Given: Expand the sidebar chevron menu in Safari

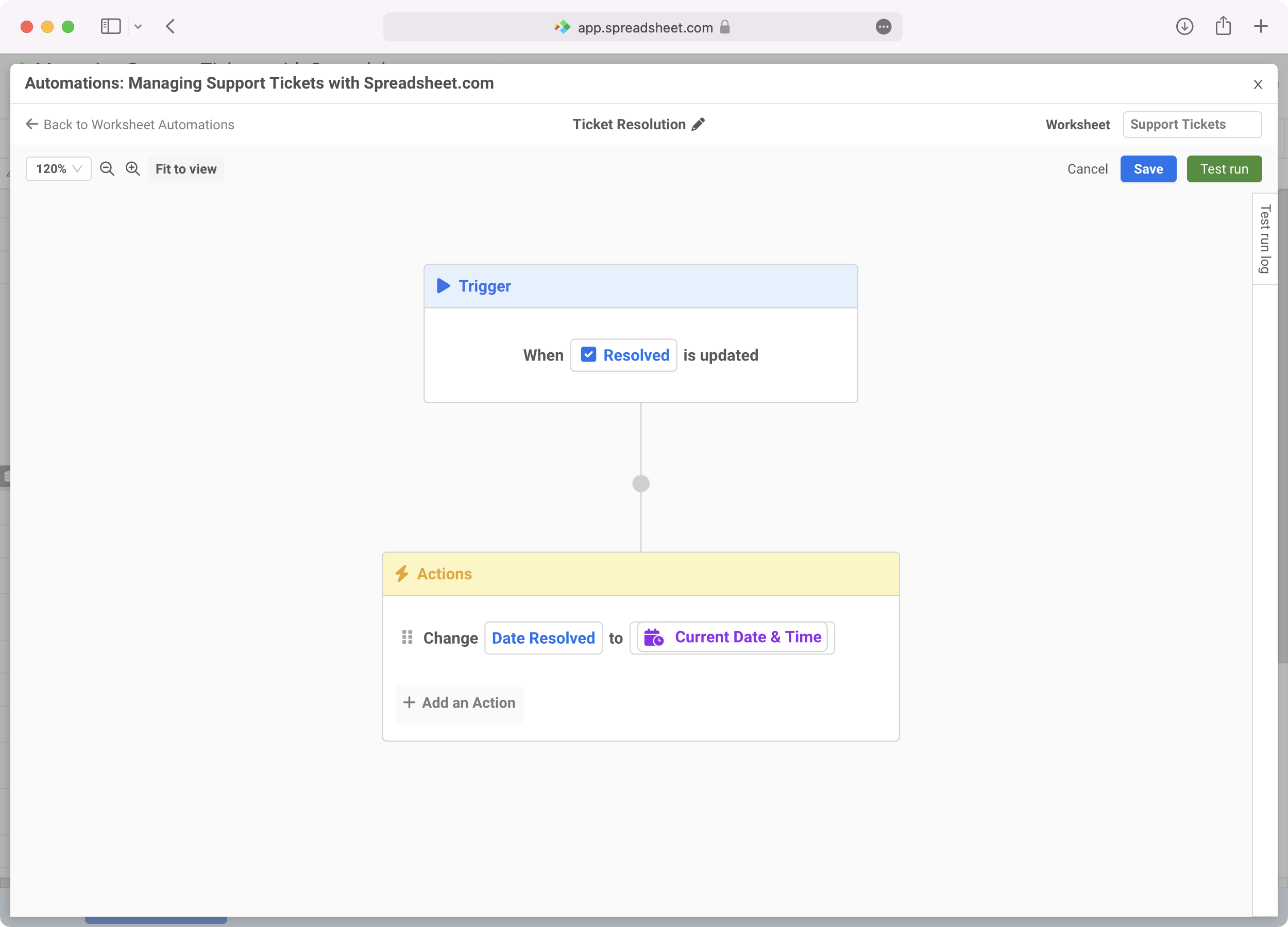Looking at the screenshot, I should click(x=138, y=27).
